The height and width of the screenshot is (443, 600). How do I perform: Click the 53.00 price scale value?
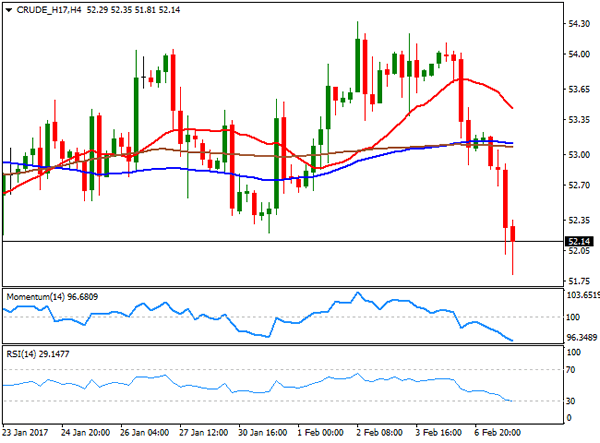tap(579, 155)
